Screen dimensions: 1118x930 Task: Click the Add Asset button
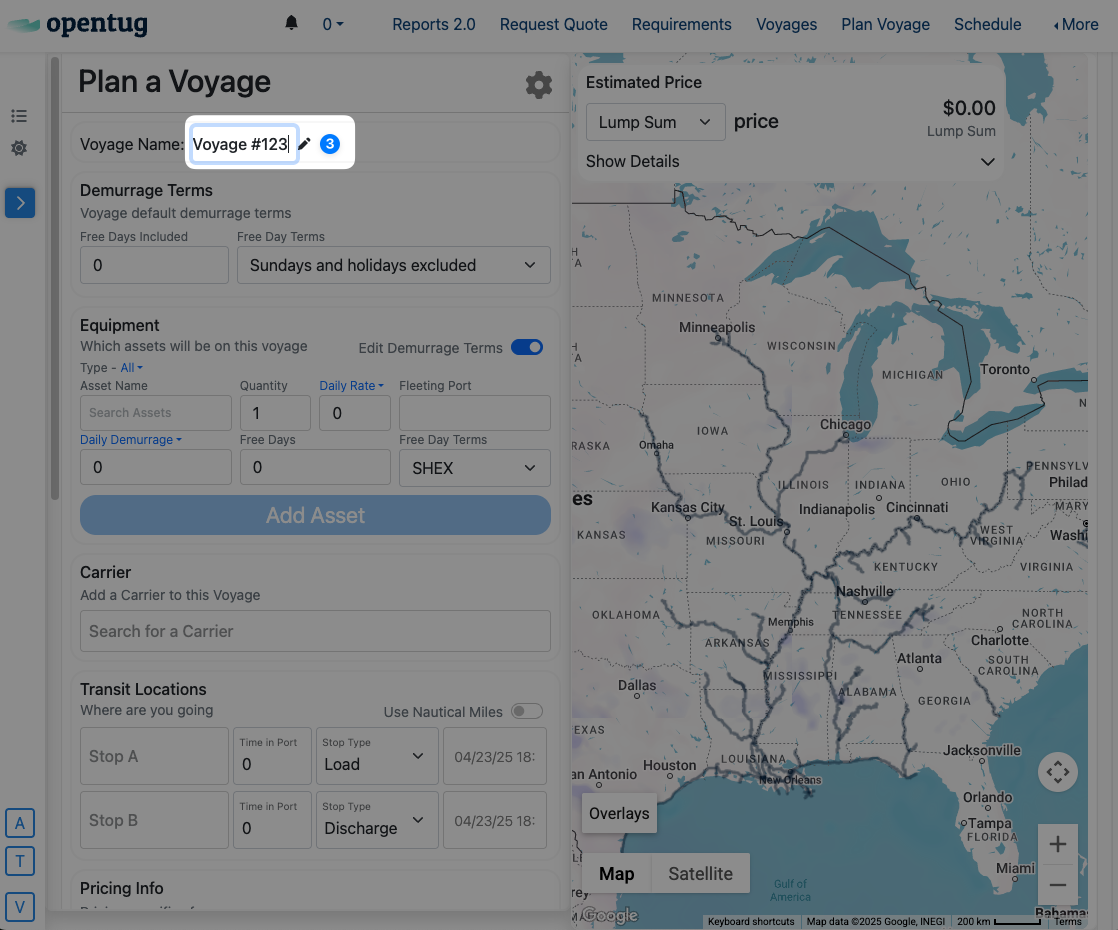(x=315, y=515)
